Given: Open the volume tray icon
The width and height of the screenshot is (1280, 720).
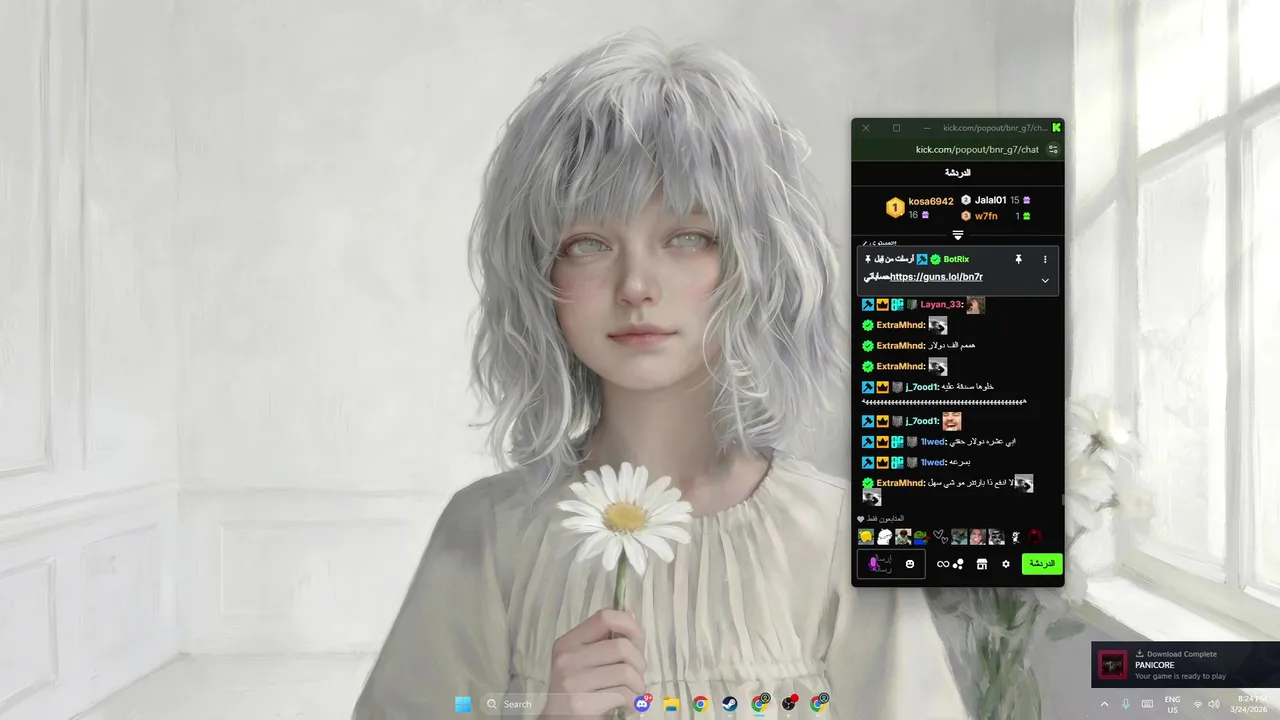Looking at the screenshot, I should click(x=1214, y=704).
